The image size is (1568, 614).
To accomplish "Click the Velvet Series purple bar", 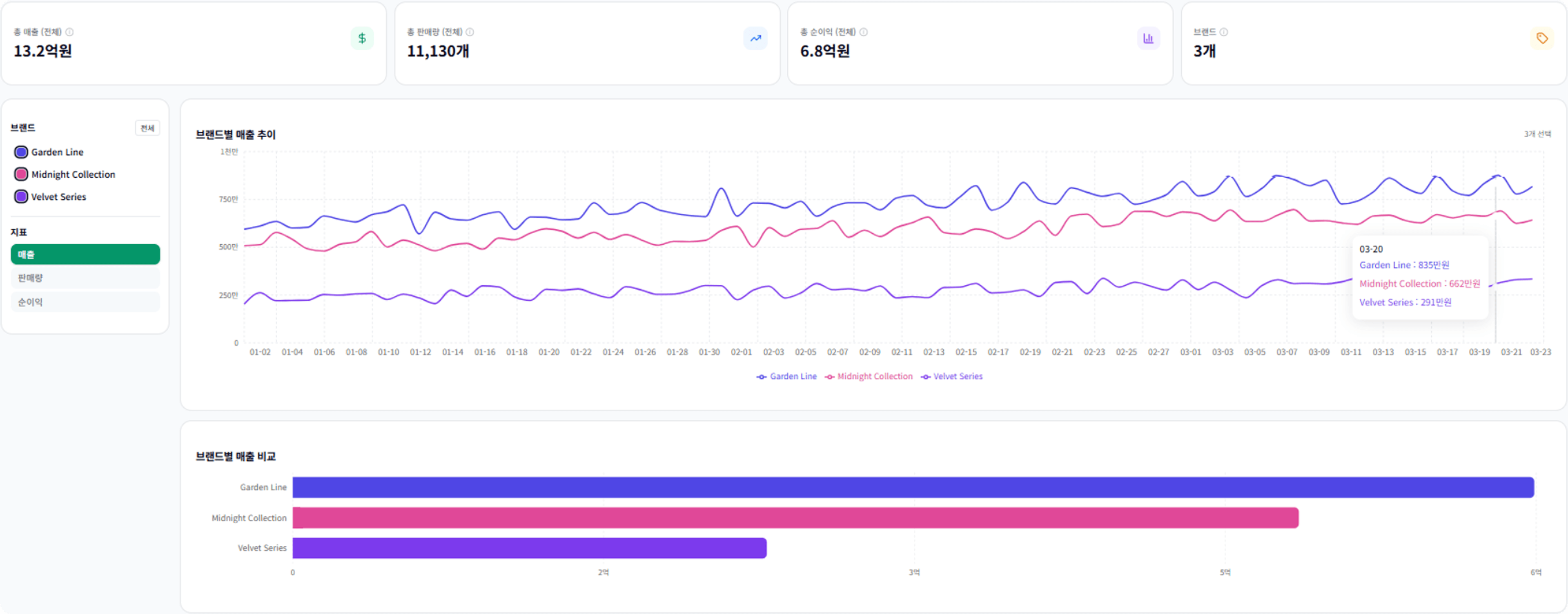I will coord(530,547).
